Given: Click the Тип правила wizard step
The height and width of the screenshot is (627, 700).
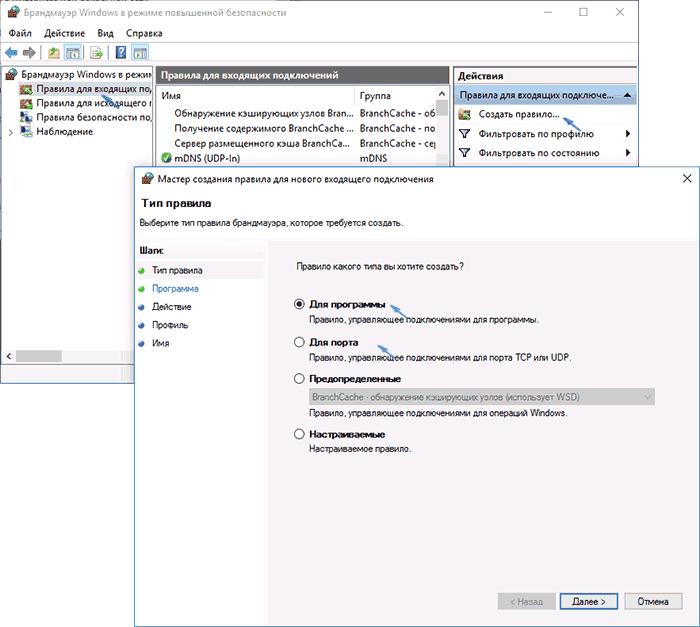Looking at the screenshot, I should click(x=177, y=270).
